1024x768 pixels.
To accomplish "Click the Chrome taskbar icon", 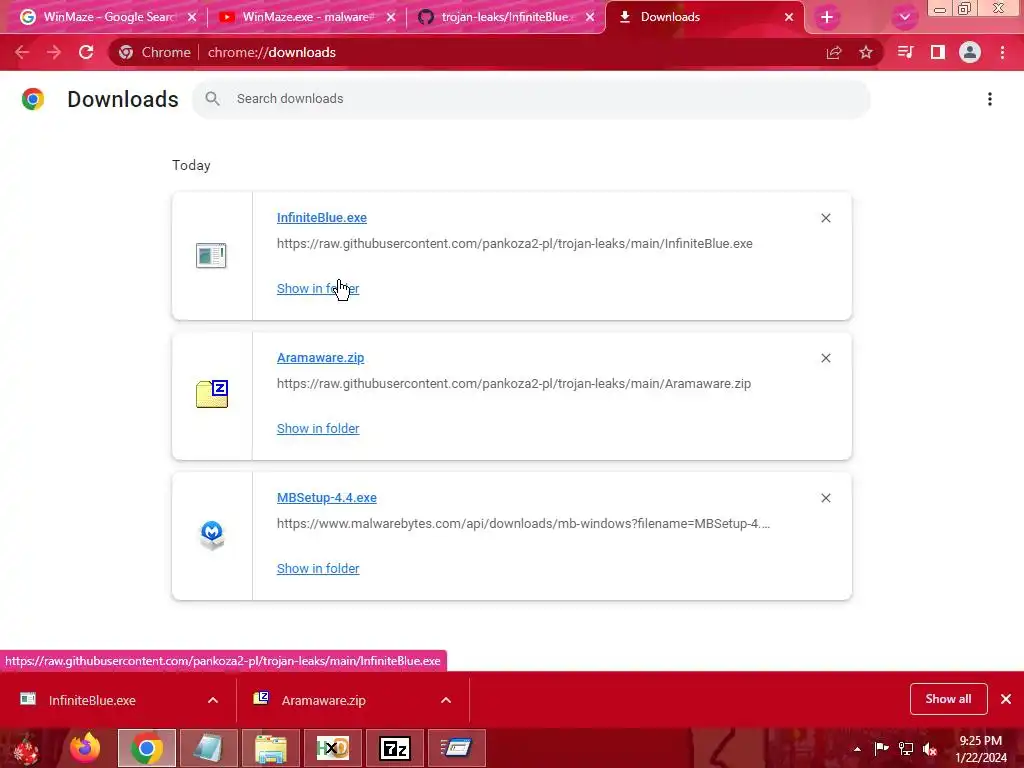I will pyautogui.click(x=146, y=748).
